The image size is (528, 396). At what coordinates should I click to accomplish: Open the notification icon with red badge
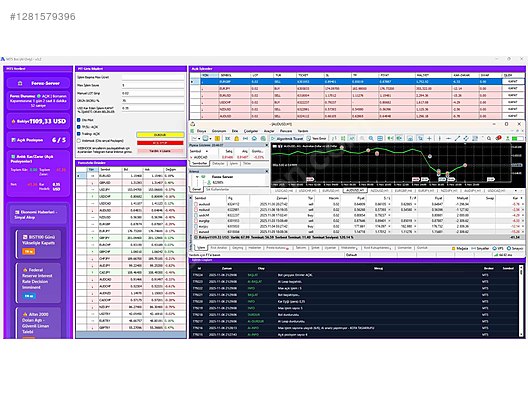pyautogui.click(x=498, y=138)
